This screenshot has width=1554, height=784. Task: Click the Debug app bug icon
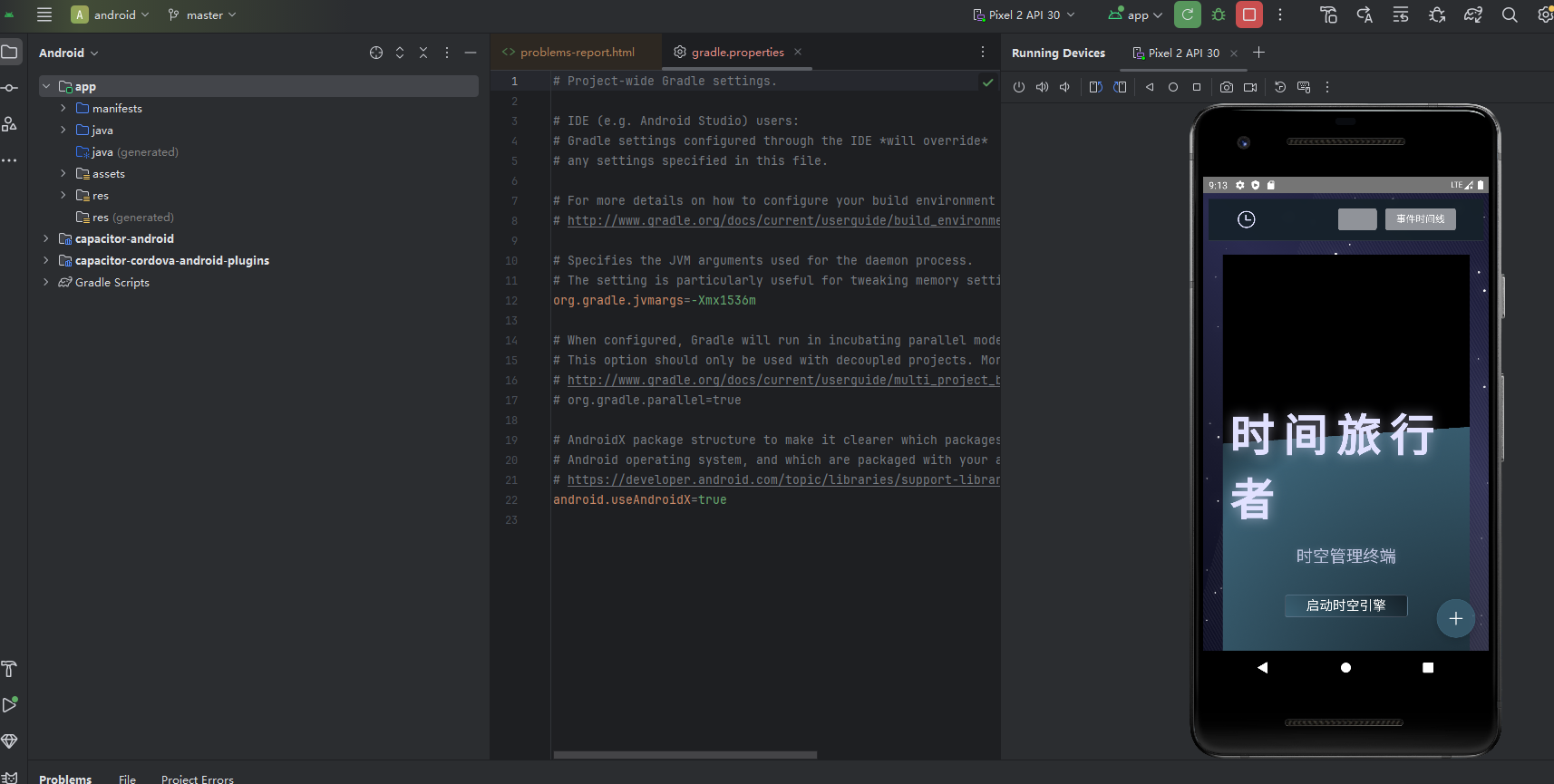[x=1219, y=15]
